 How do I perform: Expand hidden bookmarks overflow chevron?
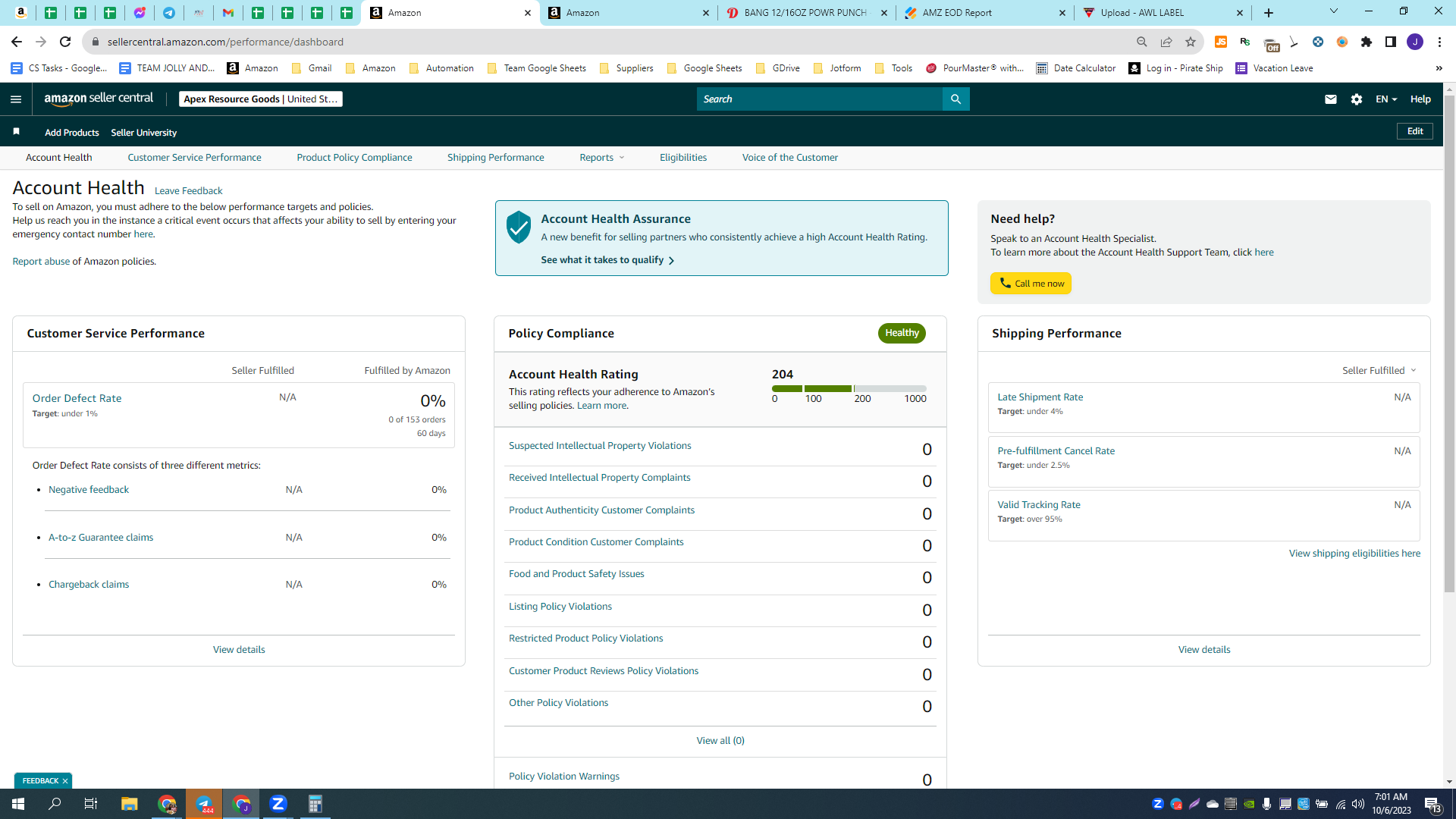click(1439, 68)
